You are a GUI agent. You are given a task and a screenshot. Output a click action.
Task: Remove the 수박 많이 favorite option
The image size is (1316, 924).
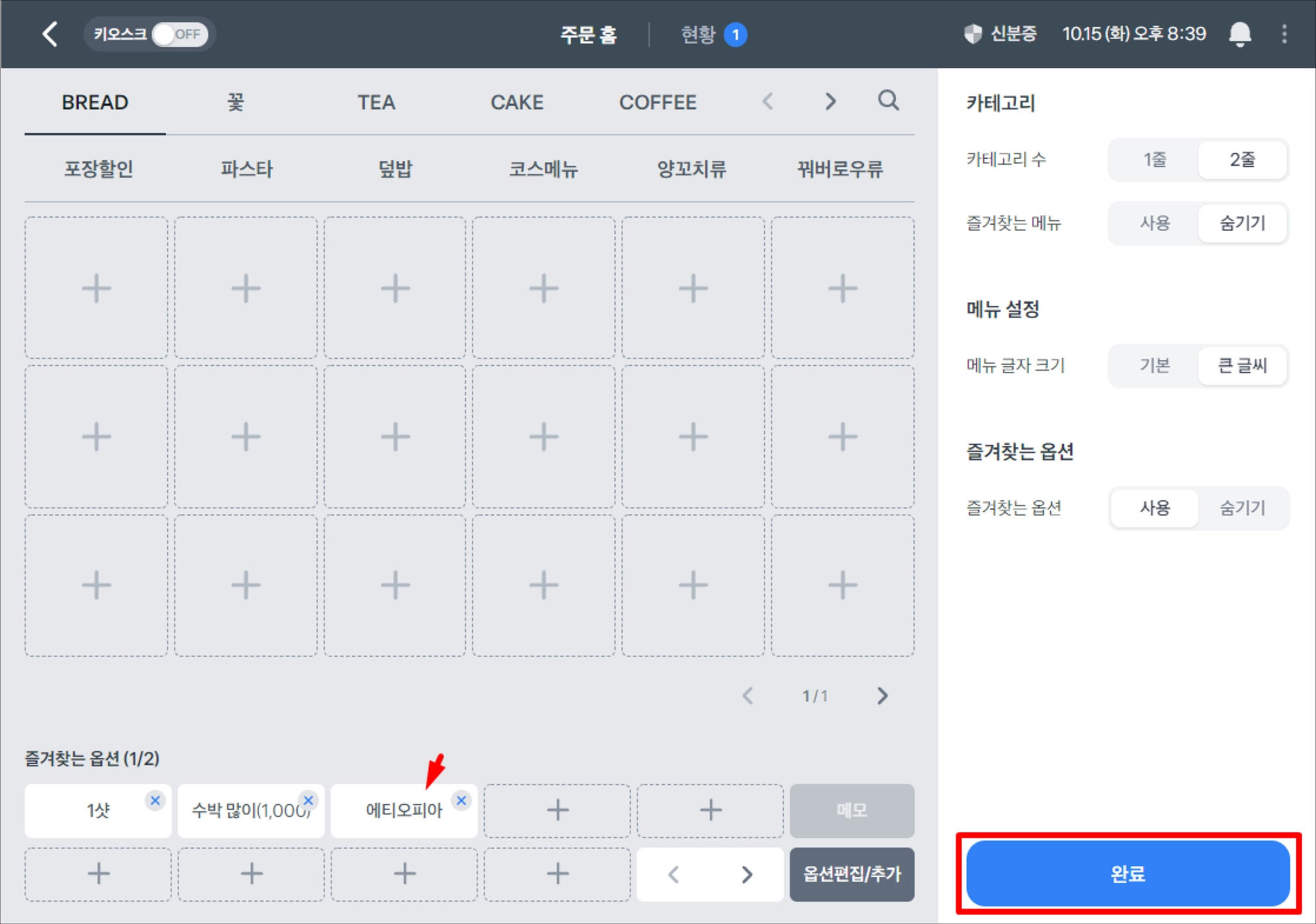[308, 800]
